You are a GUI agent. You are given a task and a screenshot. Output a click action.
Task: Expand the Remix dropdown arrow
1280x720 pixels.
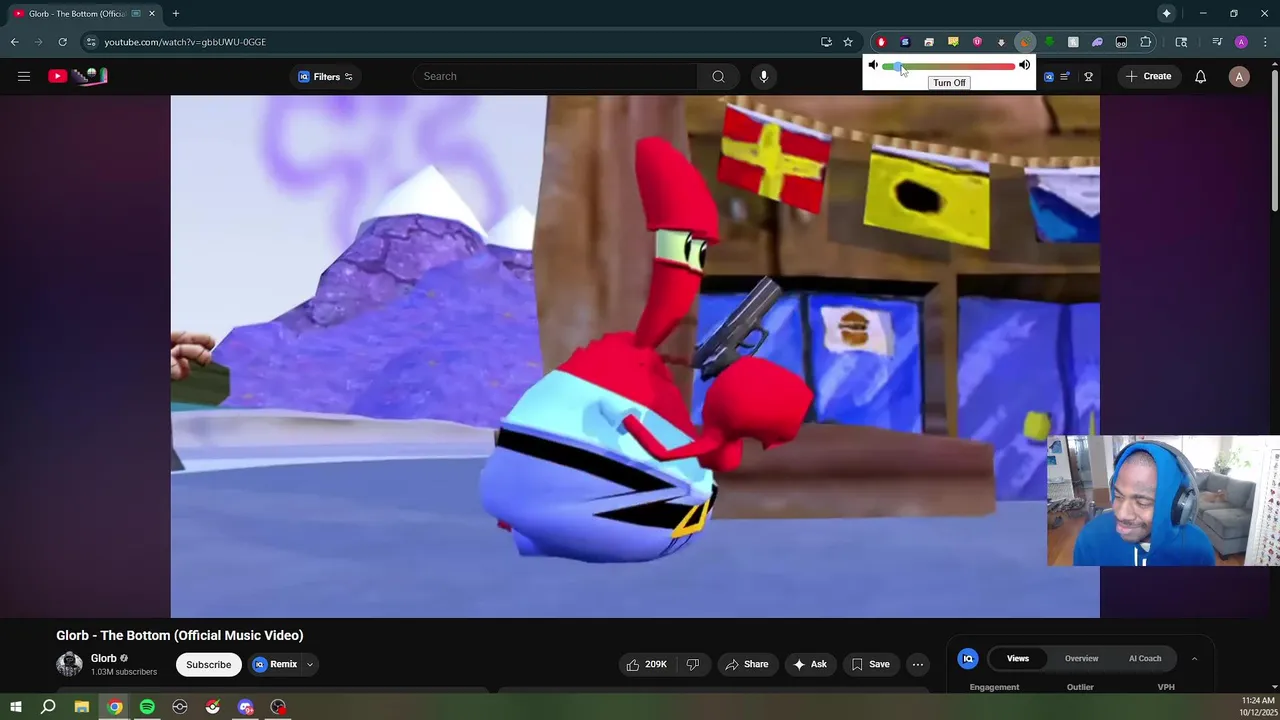click(310, 664)
